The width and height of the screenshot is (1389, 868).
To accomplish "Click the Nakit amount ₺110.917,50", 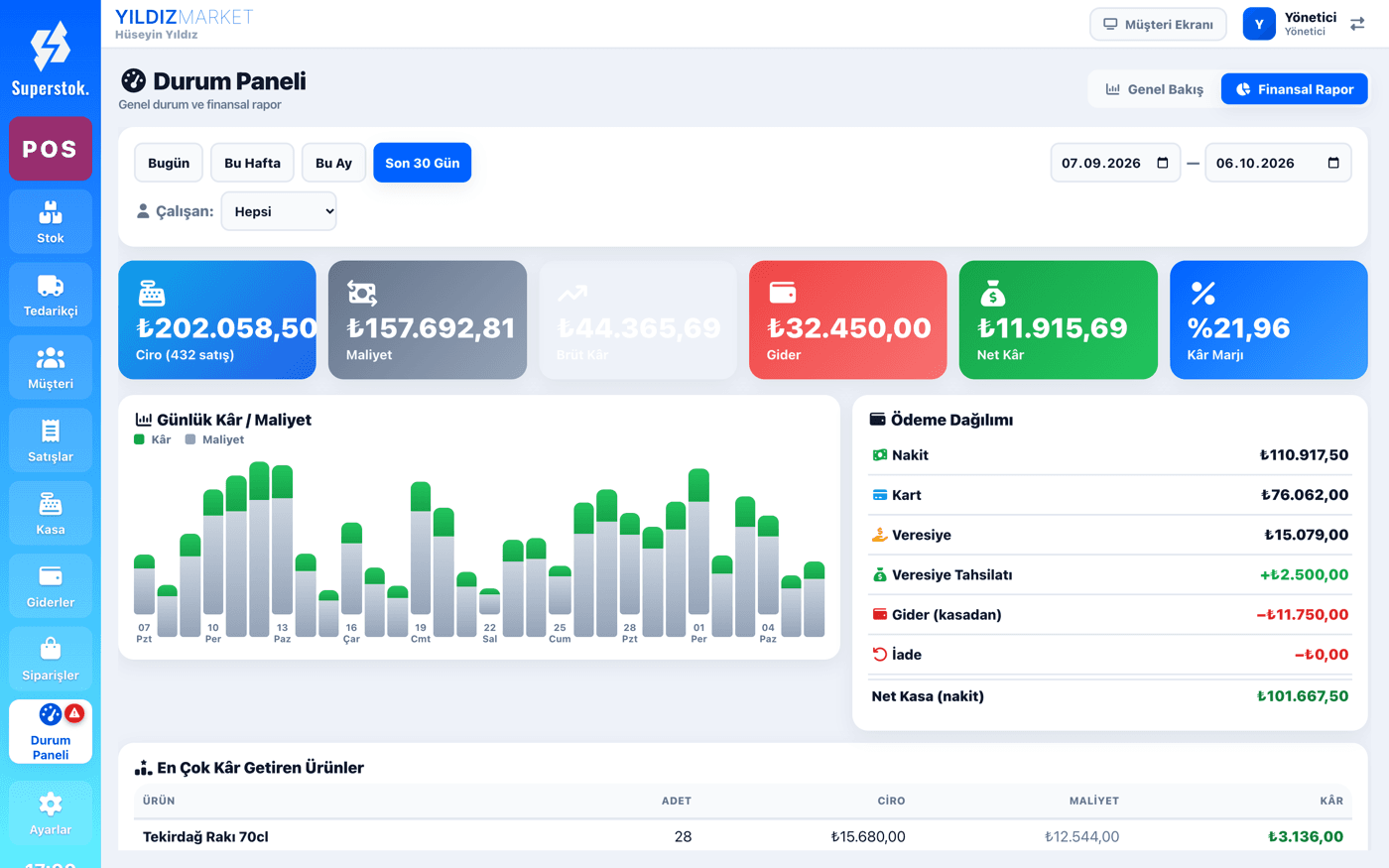I will point(1304,455).
